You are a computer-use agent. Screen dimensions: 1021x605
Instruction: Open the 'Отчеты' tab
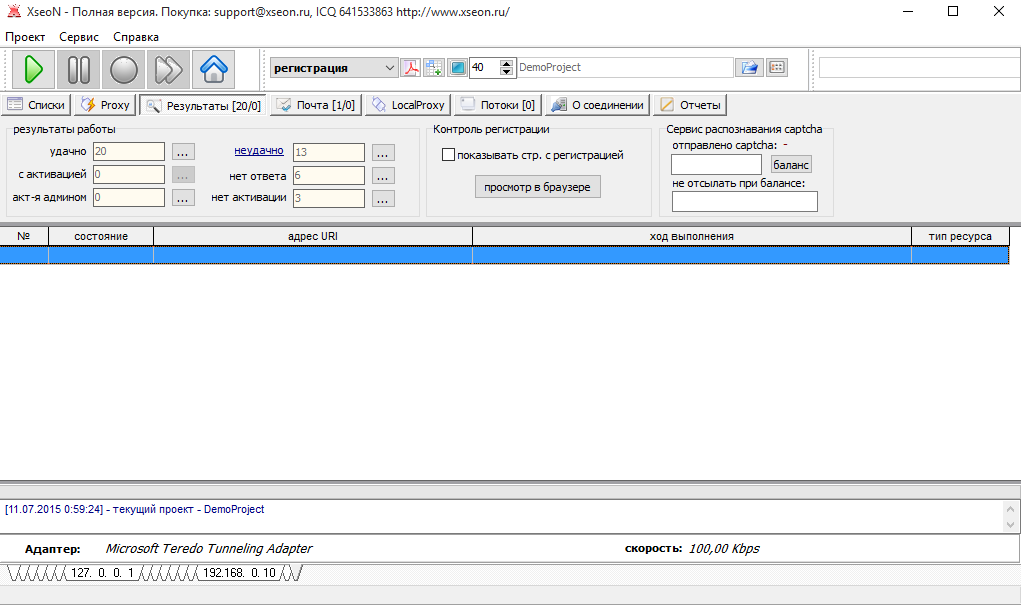[690, 105]
